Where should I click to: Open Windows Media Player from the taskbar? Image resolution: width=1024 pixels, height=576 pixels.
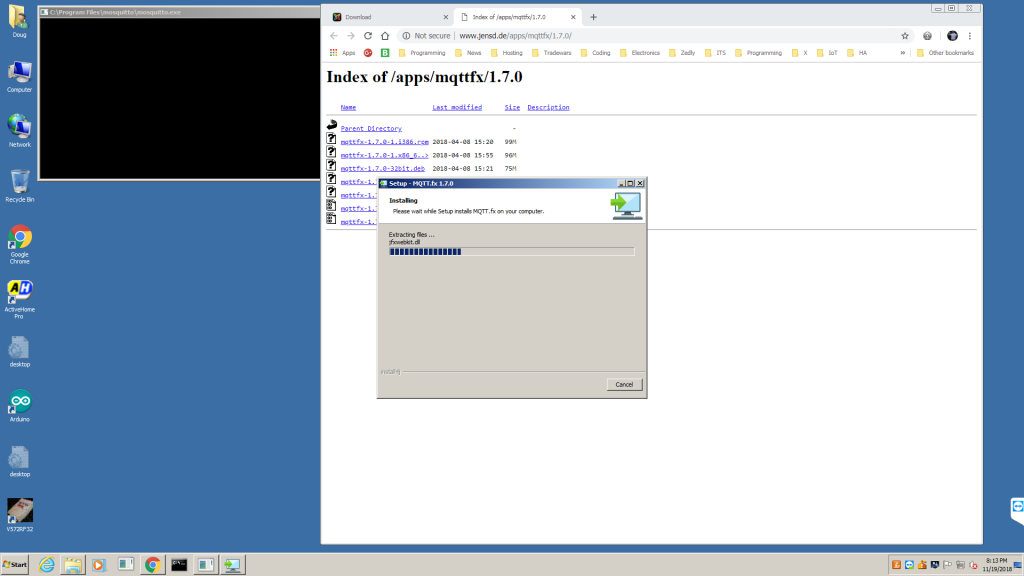point(99,565)
